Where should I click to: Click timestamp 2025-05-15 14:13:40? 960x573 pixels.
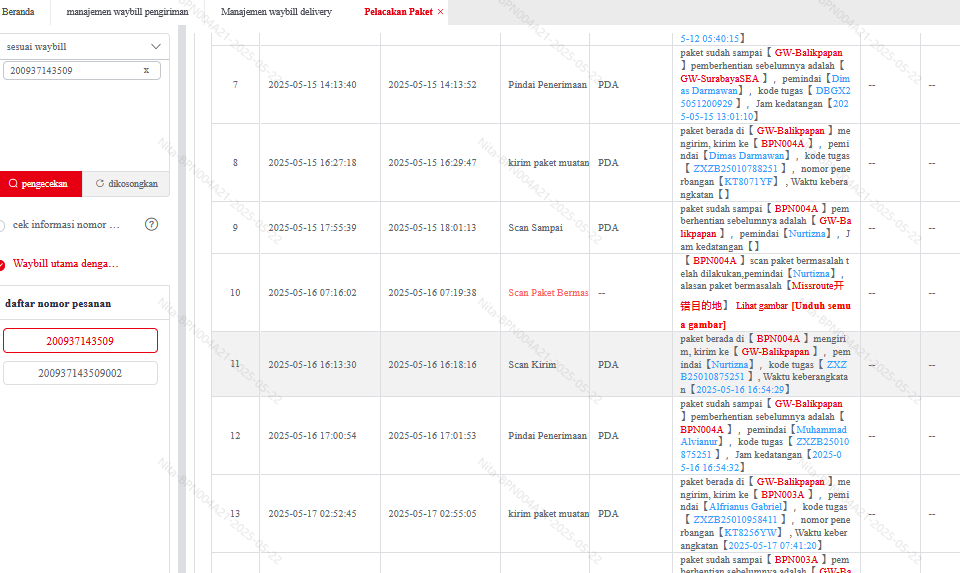point(312,84)
